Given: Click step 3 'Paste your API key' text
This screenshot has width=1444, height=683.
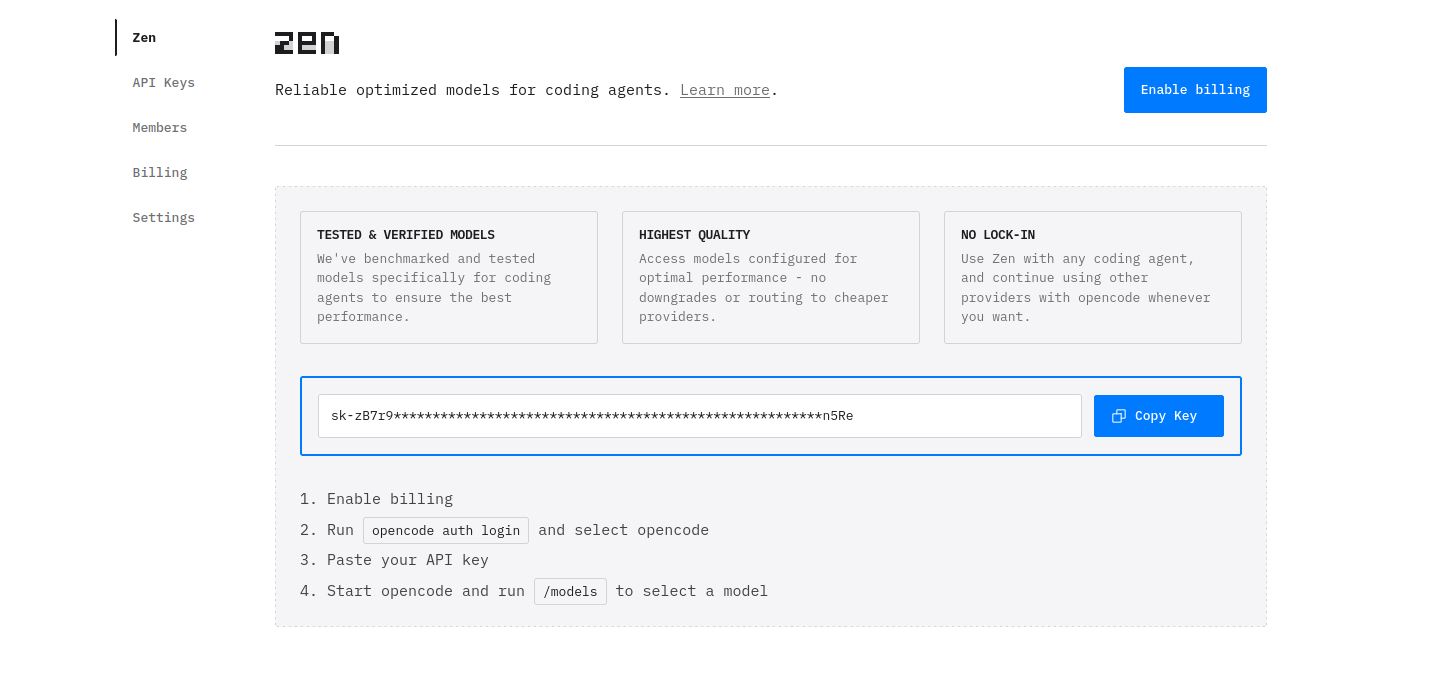Looking at the screenshot, I should click(x=408, y=560).
